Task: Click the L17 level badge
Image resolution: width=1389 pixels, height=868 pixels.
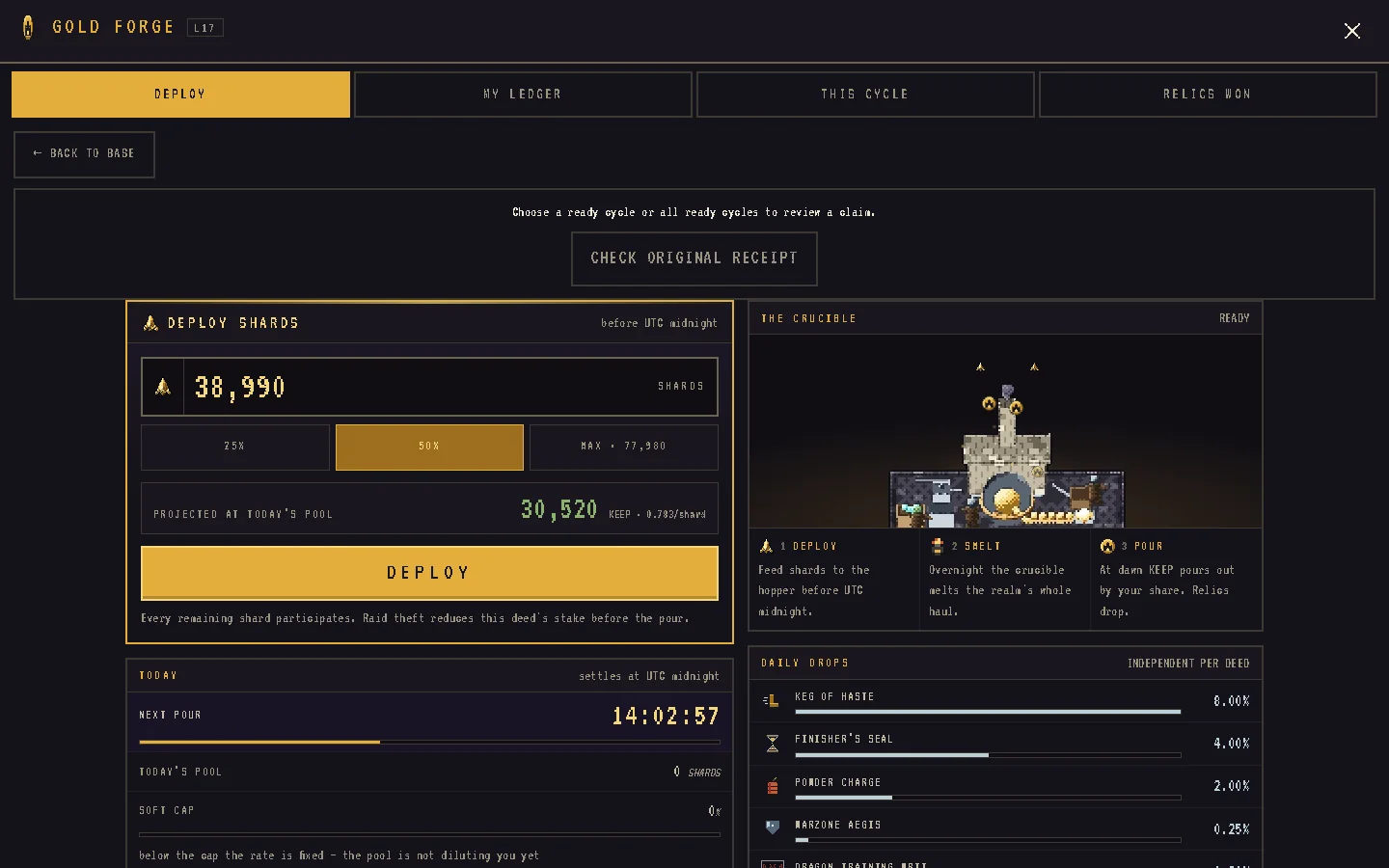Action: [204, 28]
